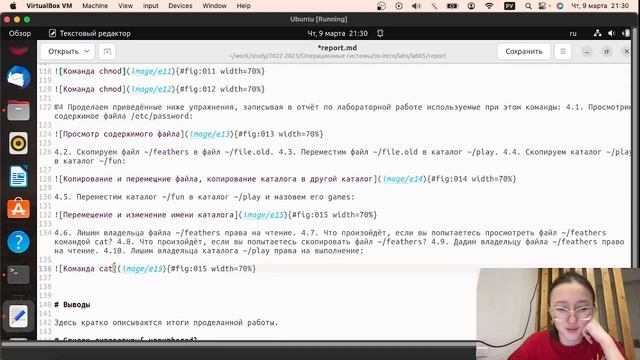The image size is (640, 360).
Task: Open LibreOffice Writer from dock
Action: pyautogui.click(x=18, y=176)
